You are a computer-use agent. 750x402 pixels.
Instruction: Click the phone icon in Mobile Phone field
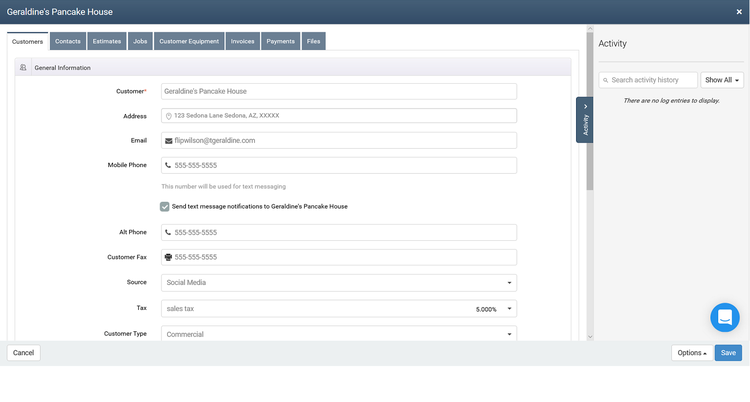tap(168, 165)
